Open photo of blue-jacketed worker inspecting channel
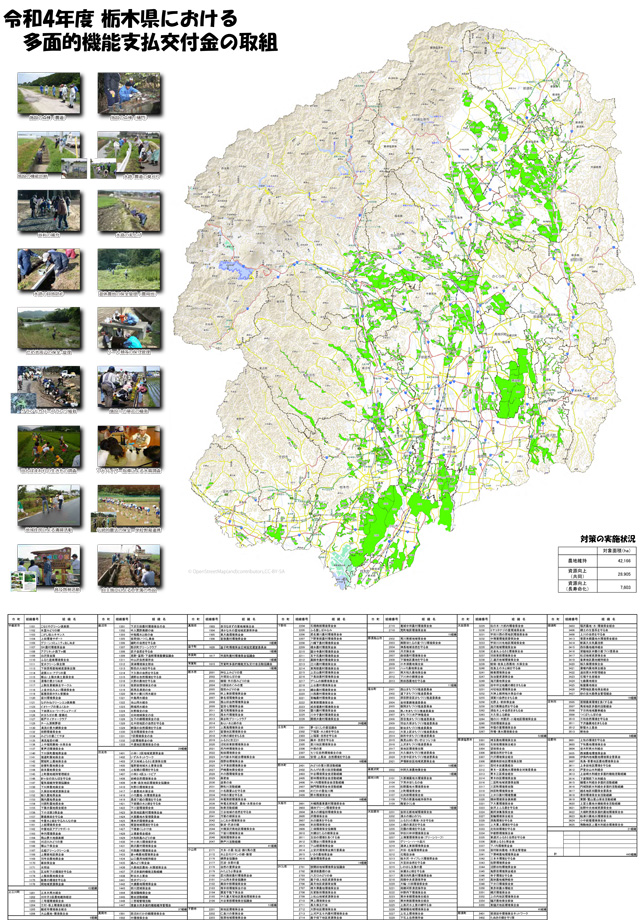Image resolution: width=641 pixels, height=920 pixels. [129, 93]
